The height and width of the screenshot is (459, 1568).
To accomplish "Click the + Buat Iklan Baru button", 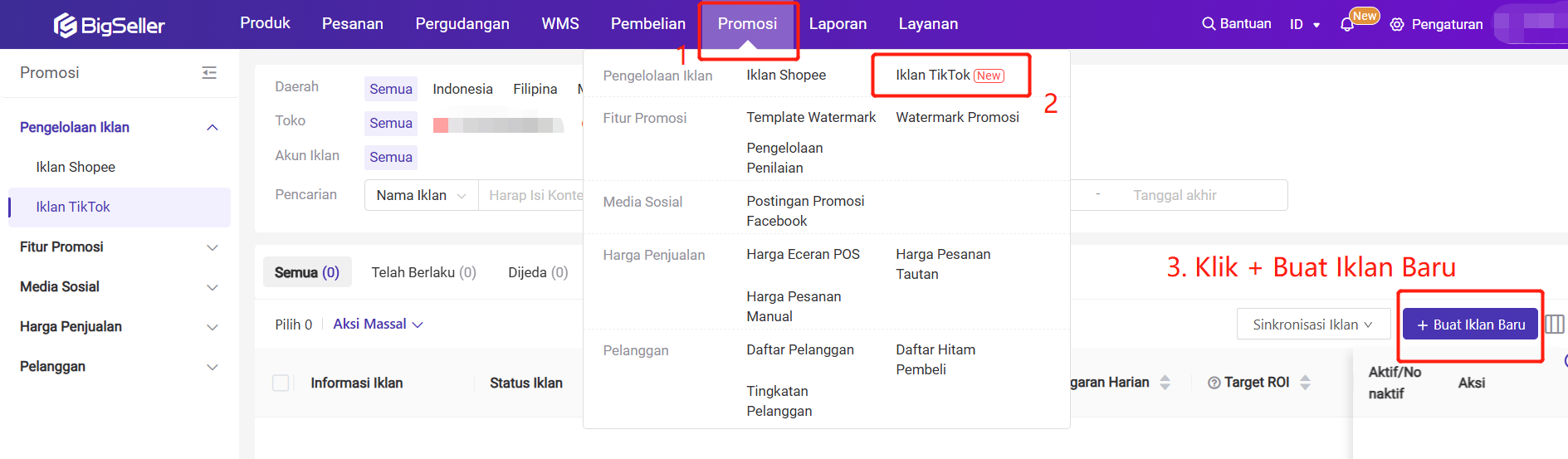I will (x=1470, y=324).
